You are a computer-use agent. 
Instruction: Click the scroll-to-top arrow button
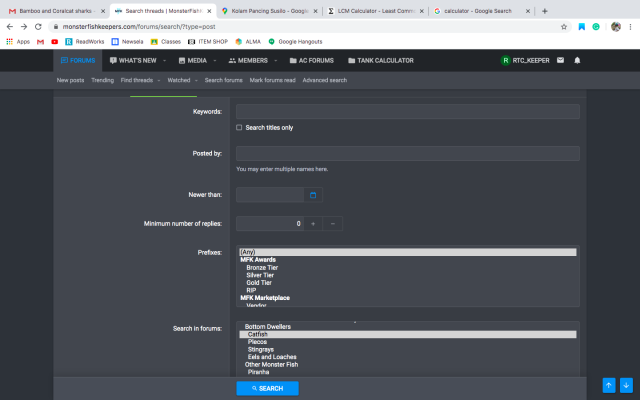click(x=608, y=385)
